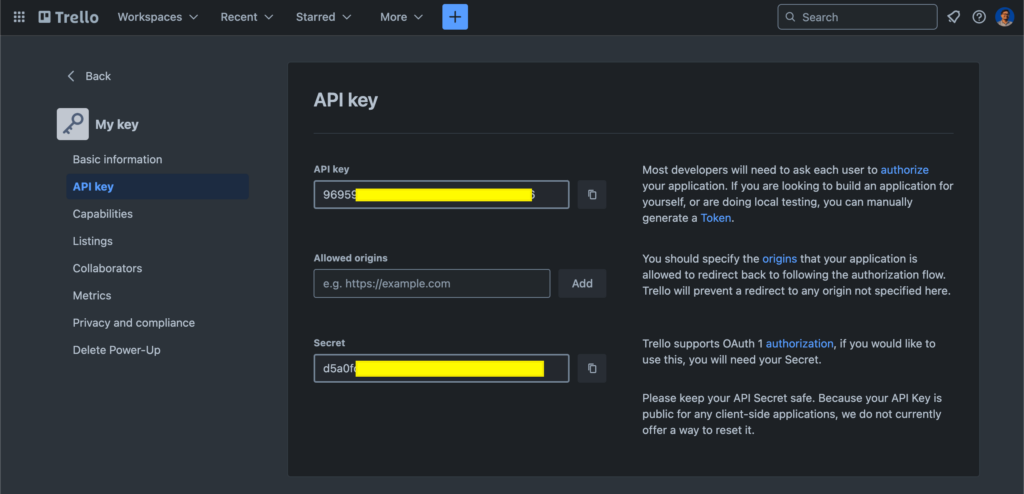This screenshot has height=494, width=1024.
Task: Open the help question mark icon
Action: click(979, 17)
